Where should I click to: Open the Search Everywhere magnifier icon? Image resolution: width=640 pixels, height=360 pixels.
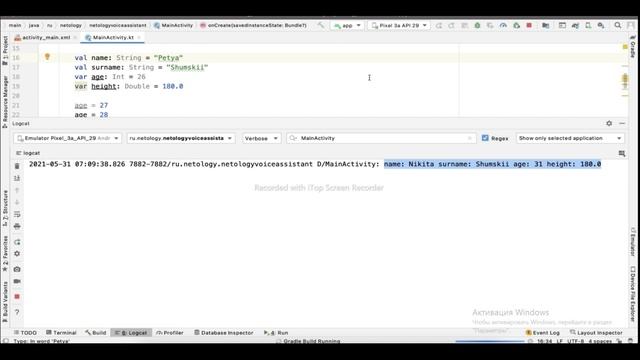tap(618, 25)
